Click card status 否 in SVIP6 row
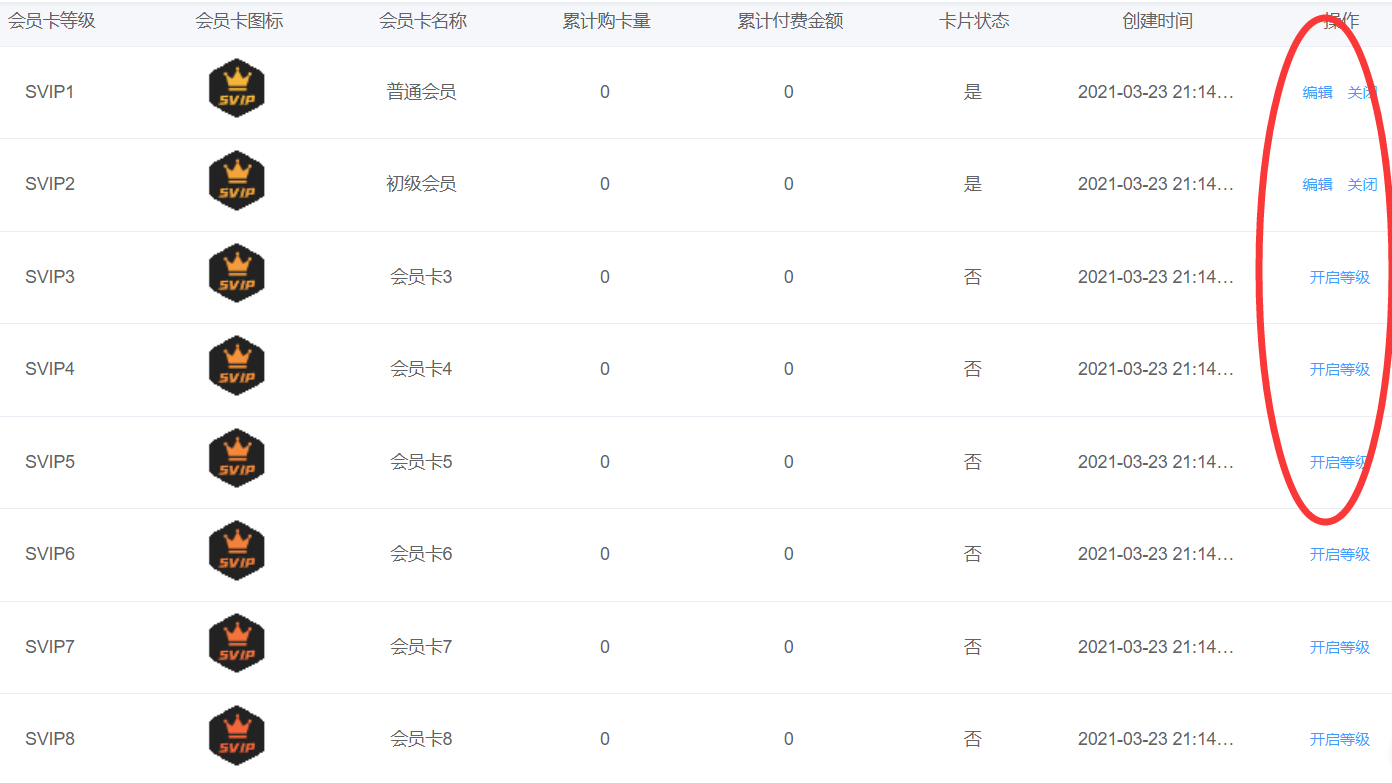Viewport: 1392px width, 783px height. coord(973,554)
